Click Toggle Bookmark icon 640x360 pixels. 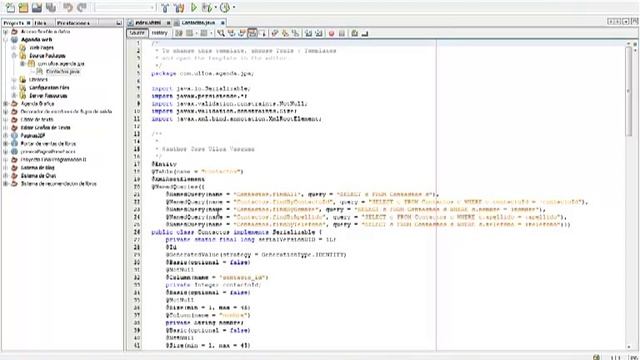click(x=296, y=33)
